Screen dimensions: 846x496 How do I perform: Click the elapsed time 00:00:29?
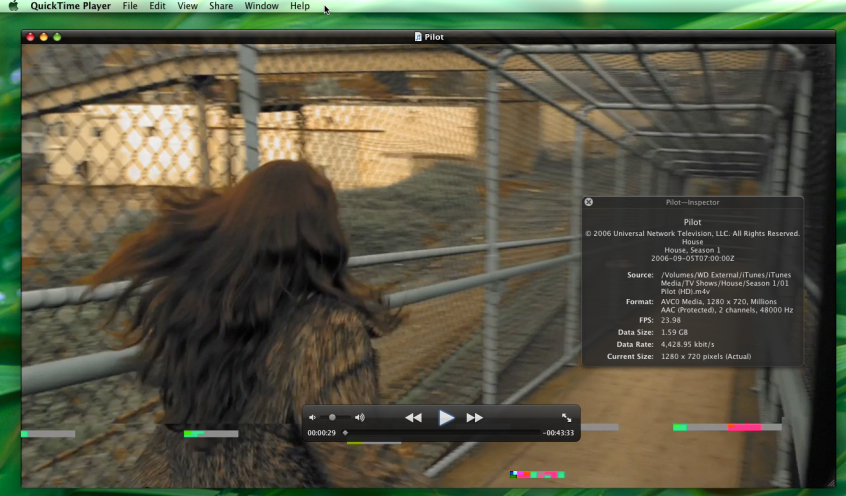(322, 433)
